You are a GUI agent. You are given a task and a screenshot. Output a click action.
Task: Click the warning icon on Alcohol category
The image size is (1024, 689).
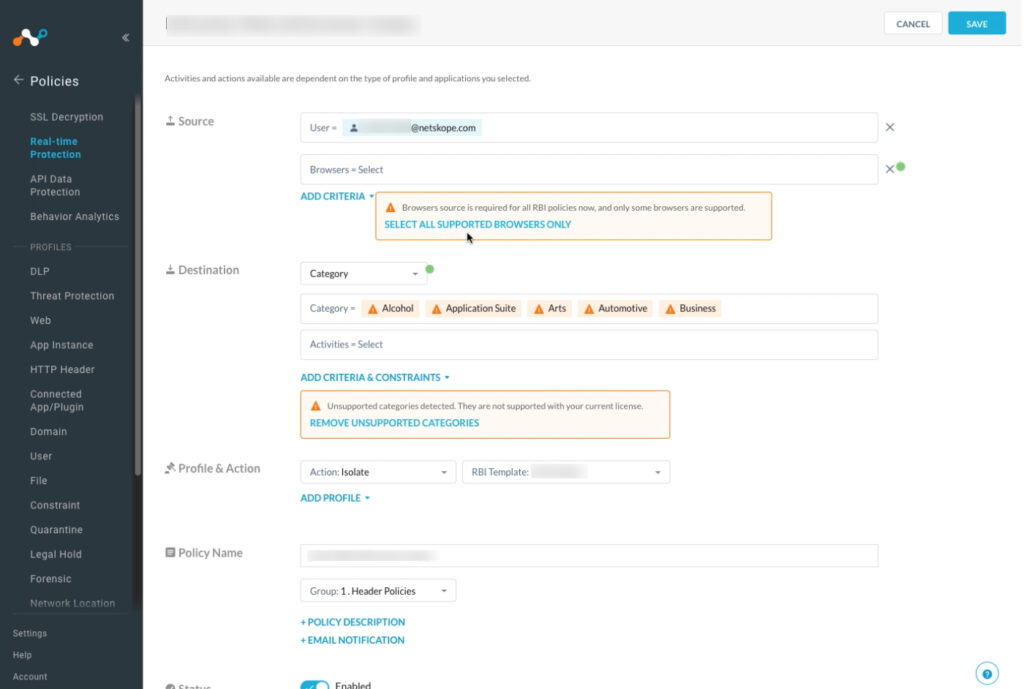(370, 309)
